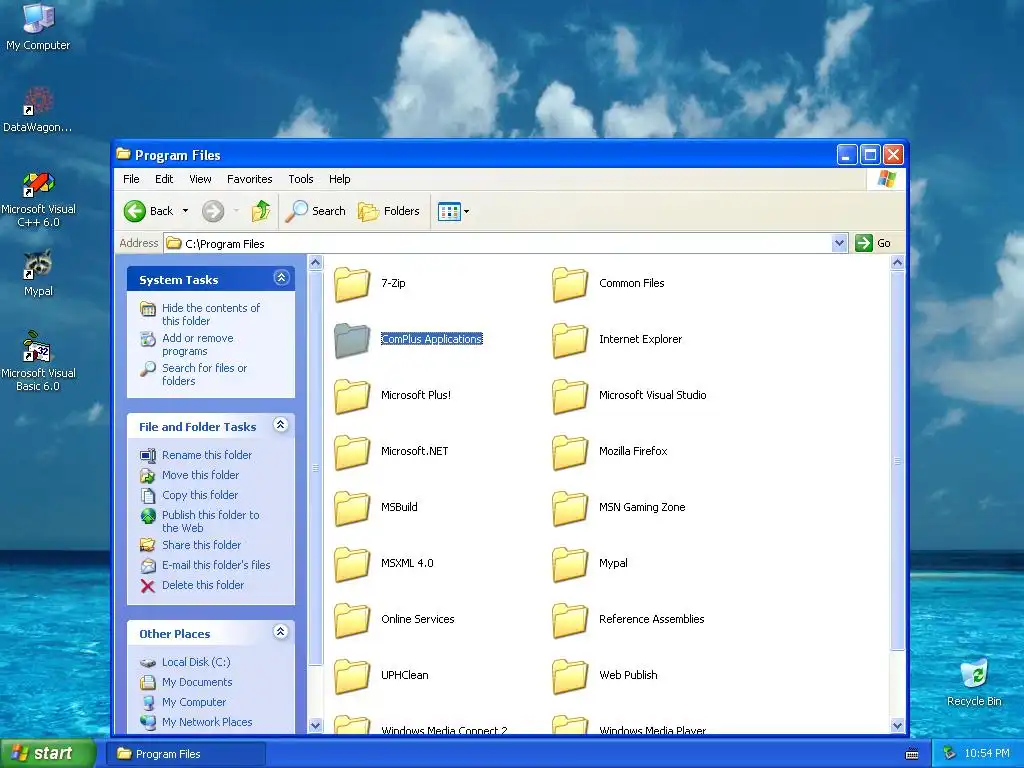Select the Web Publish folder icon

pyautogui.click(x=570, y=676)
